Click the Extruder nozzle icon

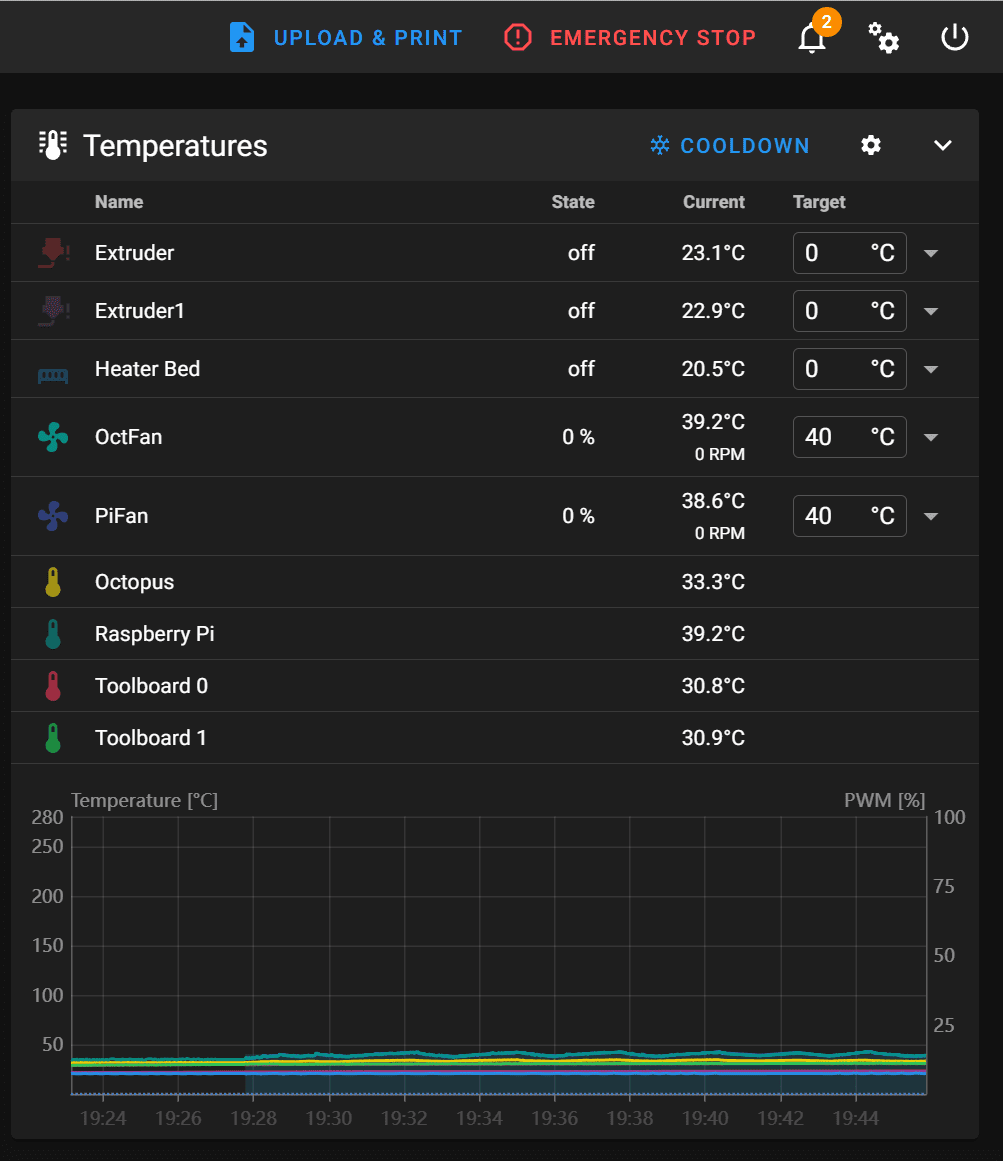click(53, 252)
